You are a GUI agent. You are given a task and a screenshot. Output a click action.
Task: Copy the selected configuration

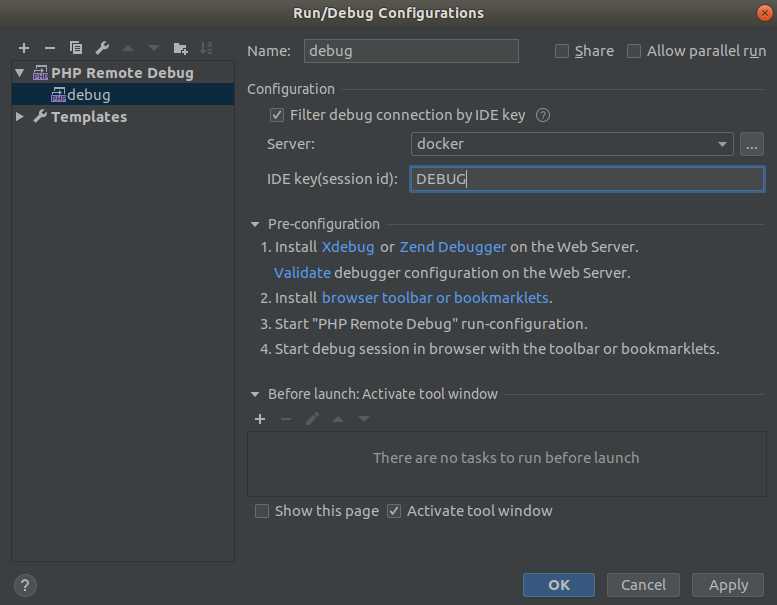click(x=76, y=48)
